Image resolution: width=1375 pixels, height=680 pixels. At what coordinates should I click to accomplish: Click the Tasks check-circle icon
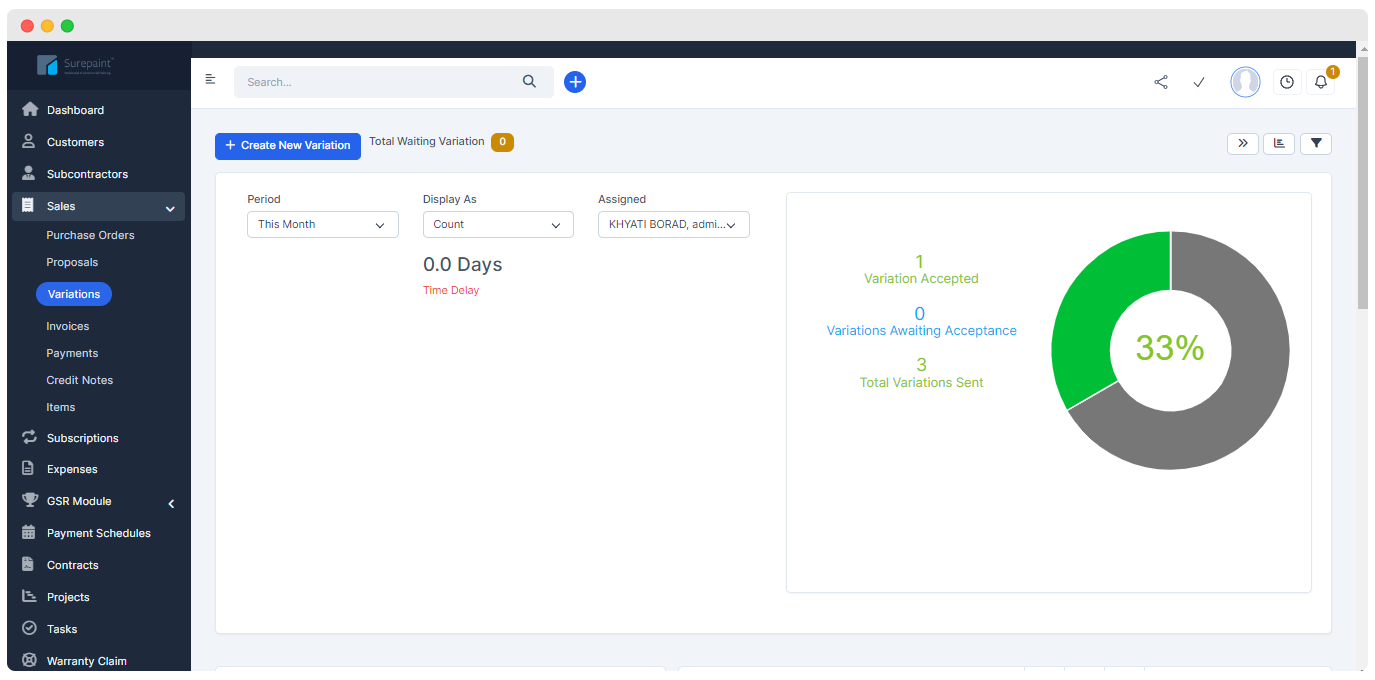(x=30, y=629)
